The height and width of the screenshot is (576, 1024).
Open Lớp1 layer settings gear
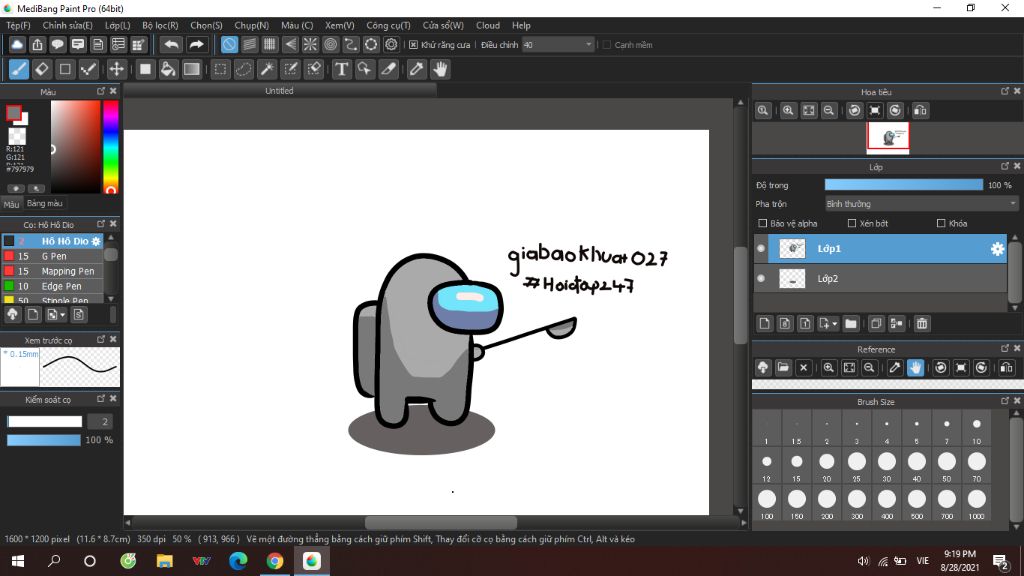click(997, 249)
